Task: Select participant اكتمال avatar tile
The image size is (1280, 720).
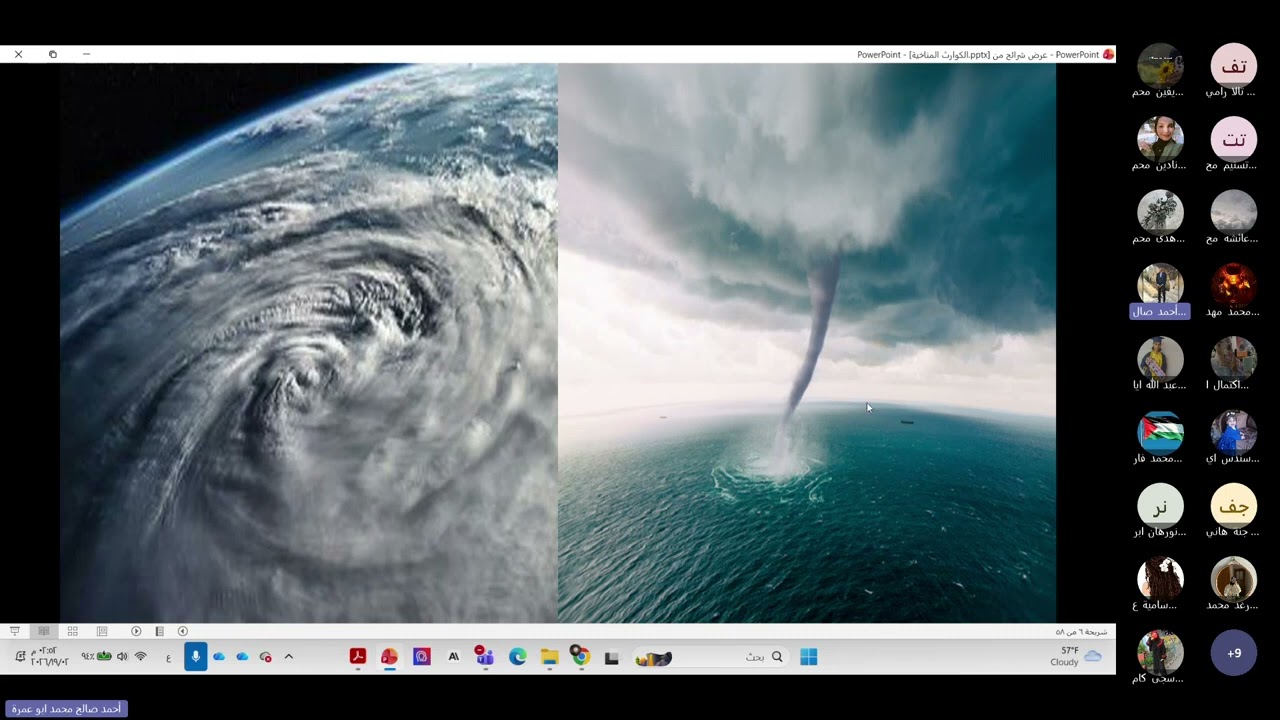Action: [x=1234, y=364]
